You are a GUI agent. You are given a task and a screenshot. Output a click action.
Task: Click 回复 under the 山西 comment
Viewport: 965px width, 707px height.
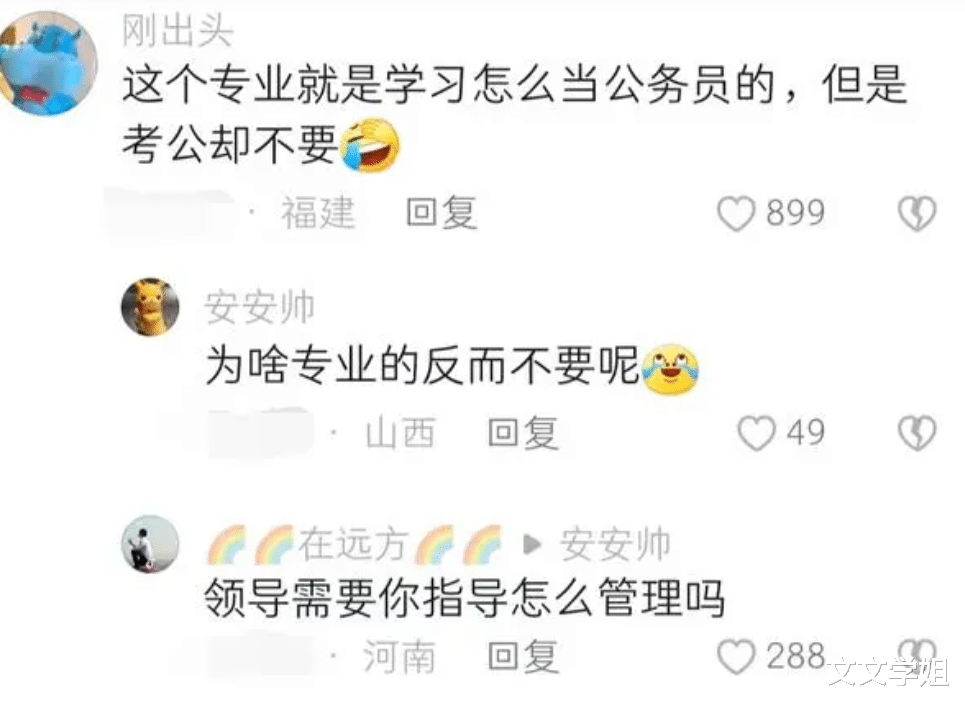coord(523,433)
